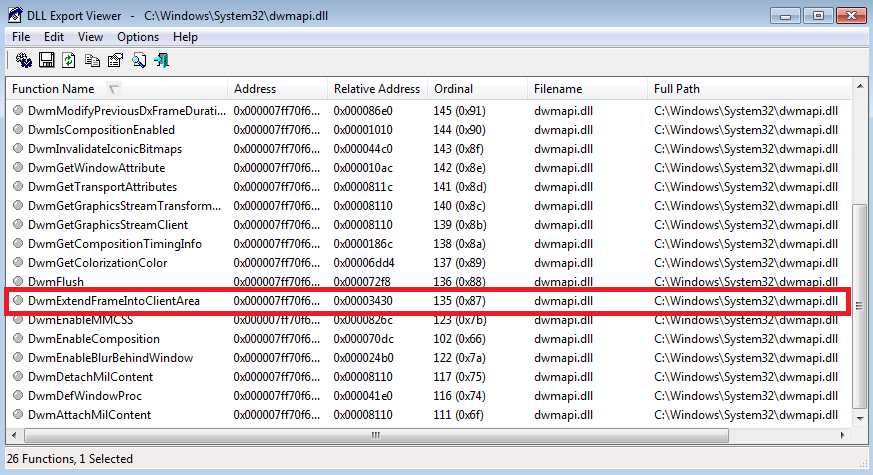Open the Properties toolbar icon
This screenshot has width=873, height=475.
(x=115, y=61)
